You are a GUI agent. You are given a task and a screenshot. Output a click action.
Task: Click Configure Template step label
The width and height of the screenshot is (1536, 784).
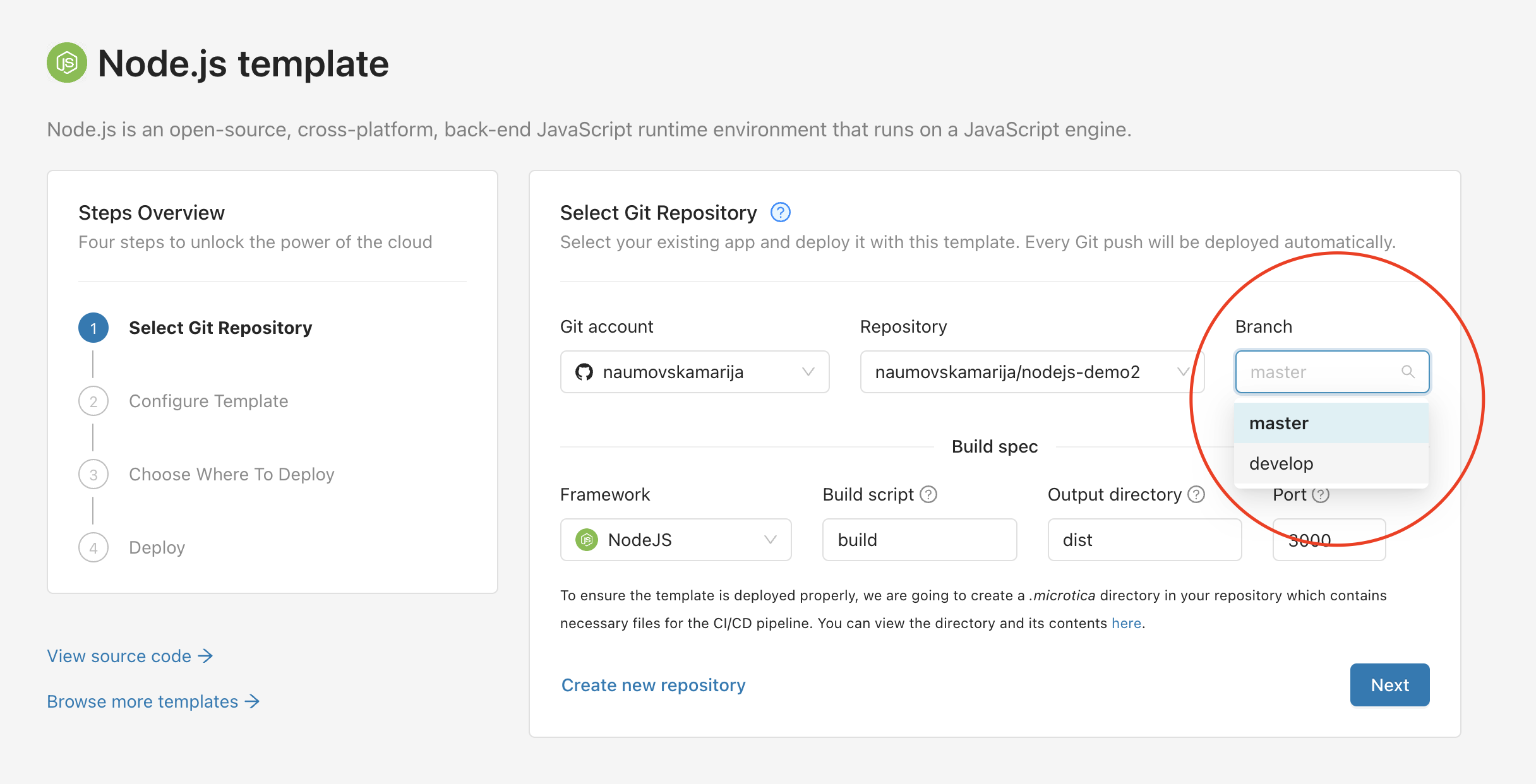(x=208, y=401)
